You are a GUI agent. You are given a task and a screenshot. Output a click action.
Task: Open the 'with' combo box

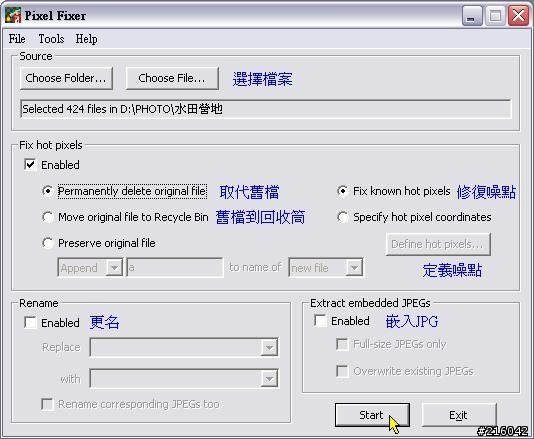click(184, 378)
